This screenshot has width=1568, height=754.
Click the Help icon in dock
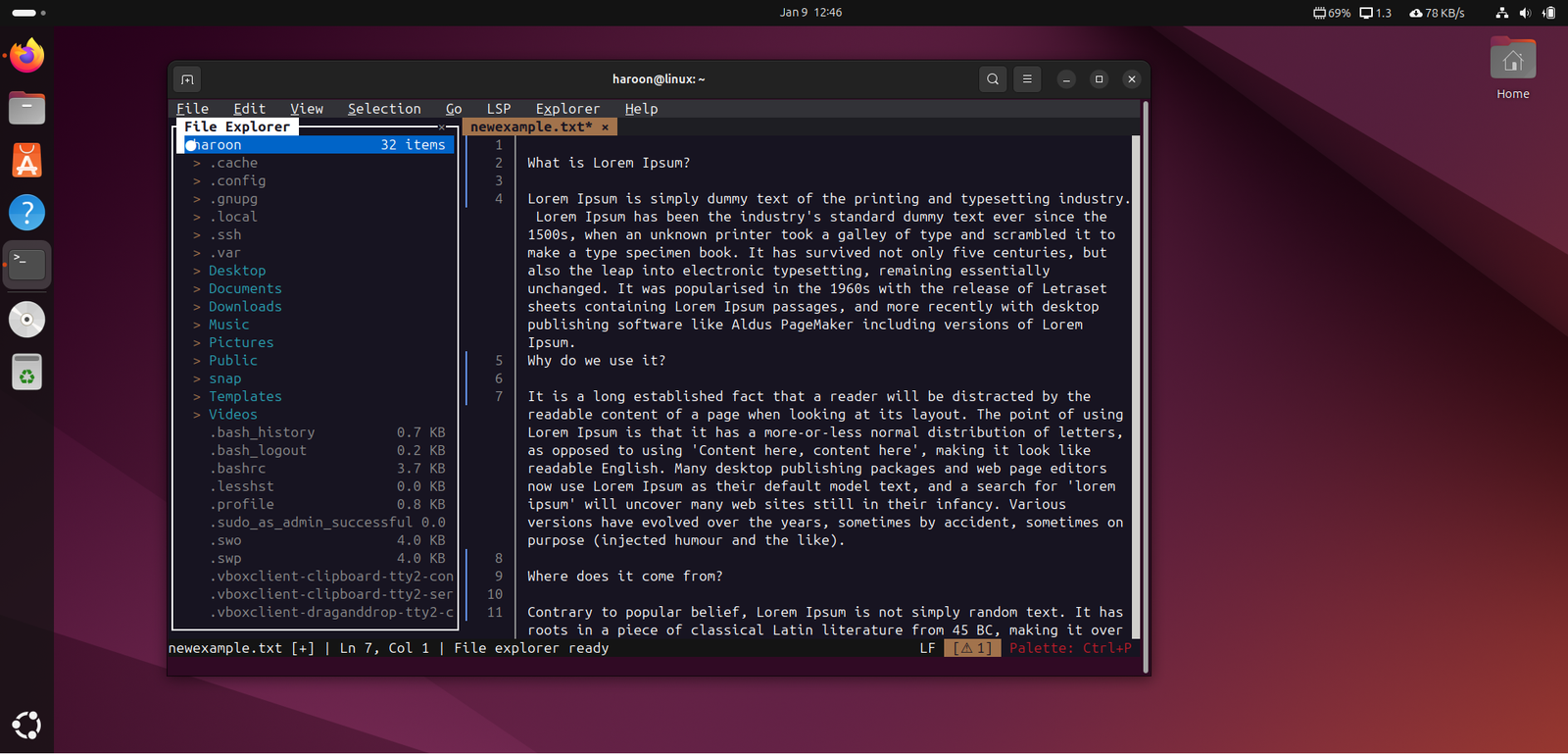click(26, 213)
